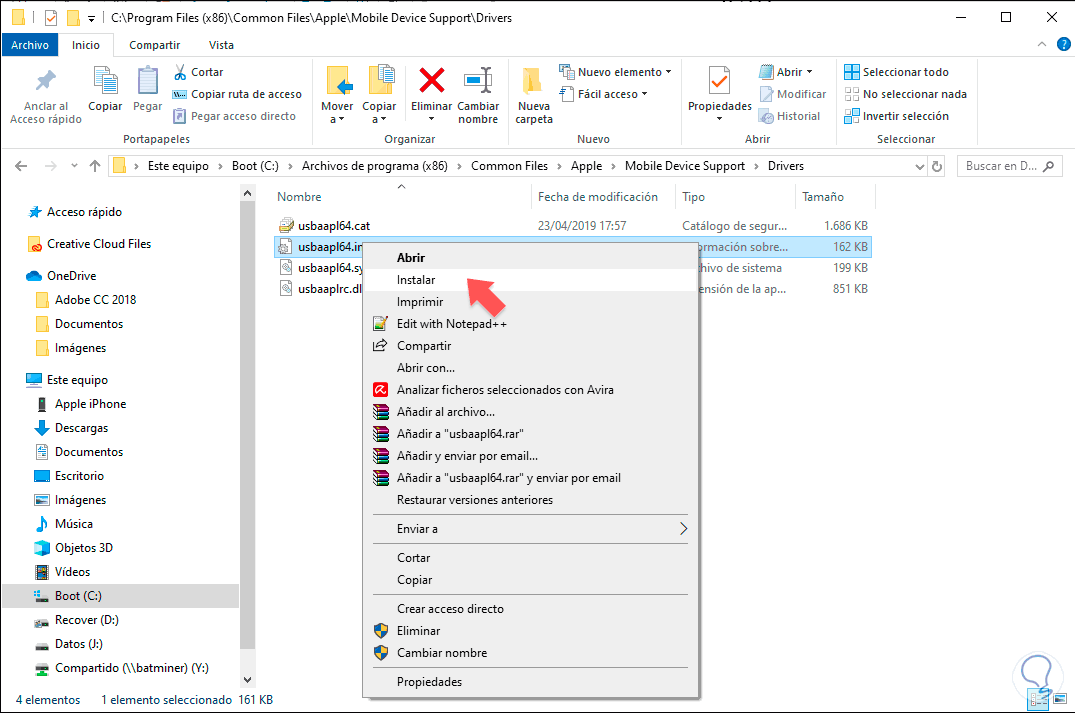Open the Copiar a dropdown
1075x713 pixels.
click(x=378, y=112)
